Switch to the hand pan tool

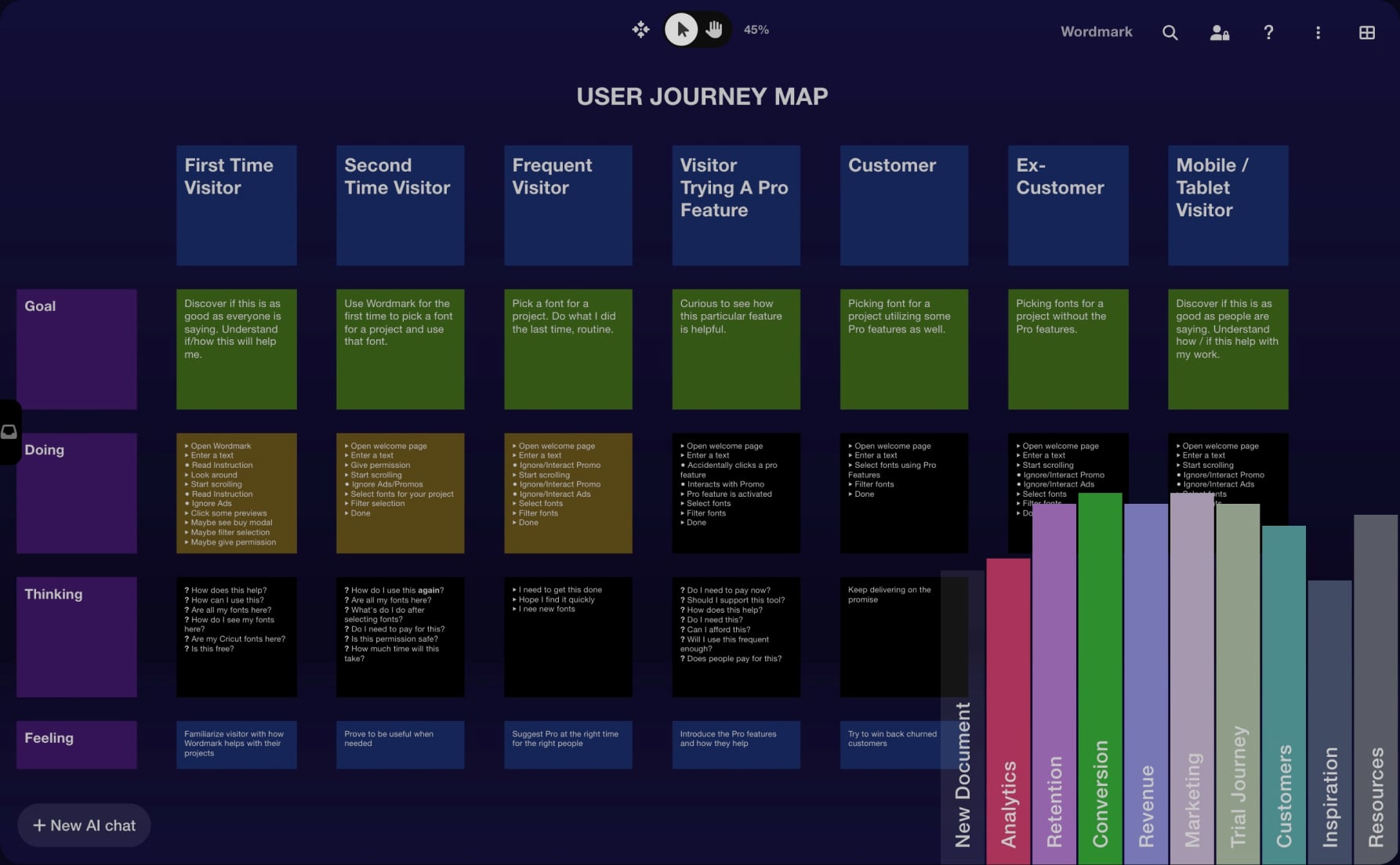pos(713,30)
